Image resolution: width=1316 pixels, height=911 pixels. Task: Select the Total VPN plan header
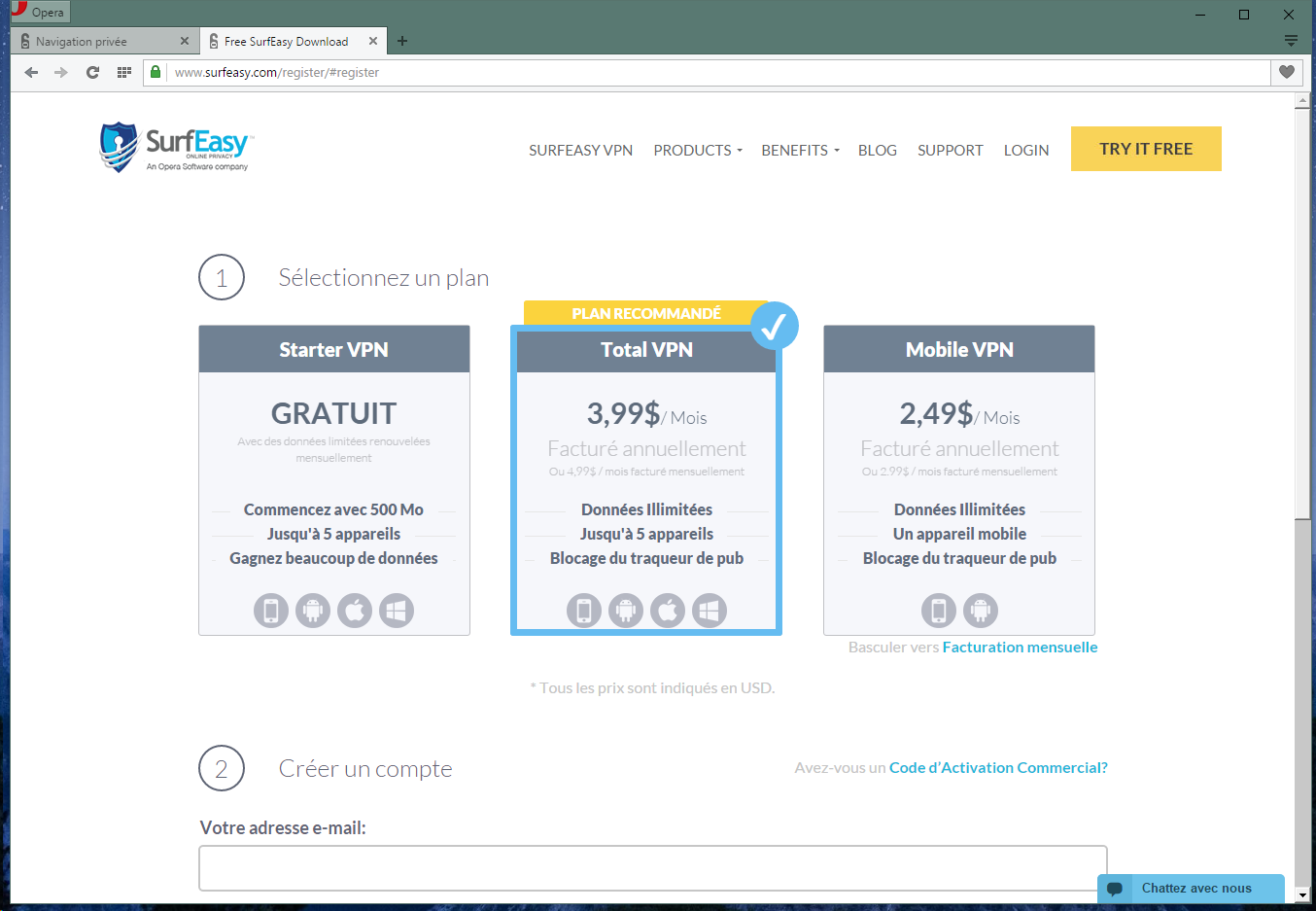(x=646, y=349)
